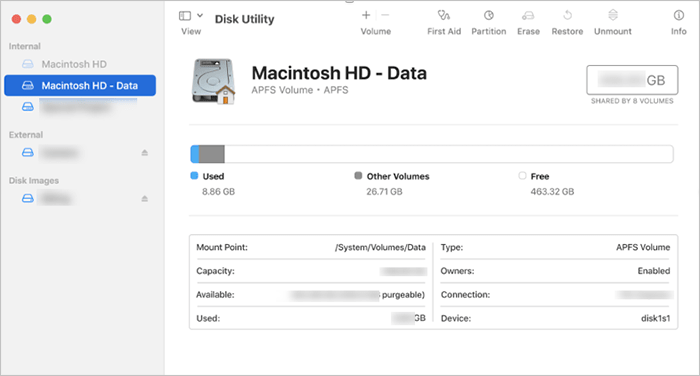Expand View dropdown chevron arrow
Viewport: 700px width, 376px height.
tap(200, 15)
